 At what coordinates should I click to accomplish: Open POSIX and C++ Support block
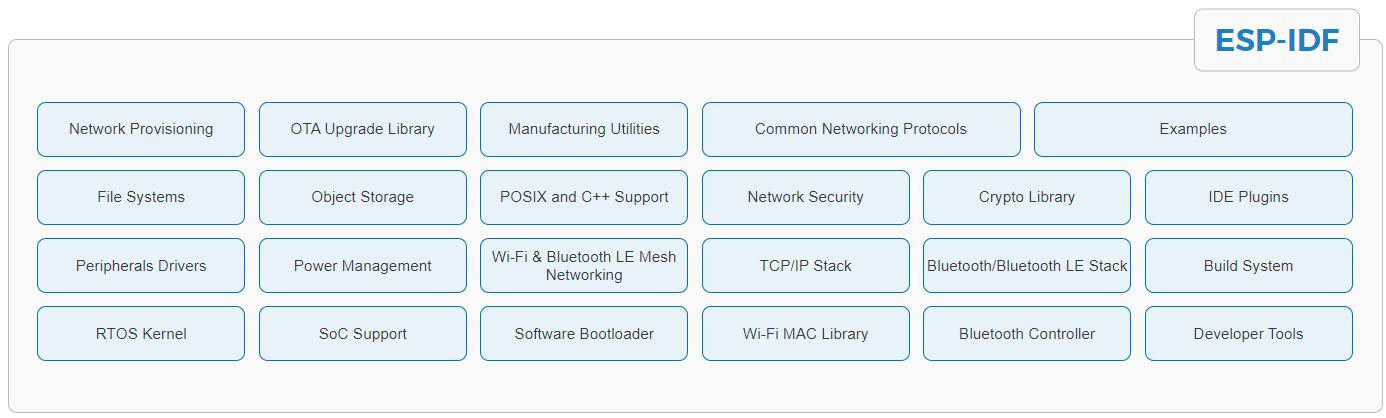584,197
